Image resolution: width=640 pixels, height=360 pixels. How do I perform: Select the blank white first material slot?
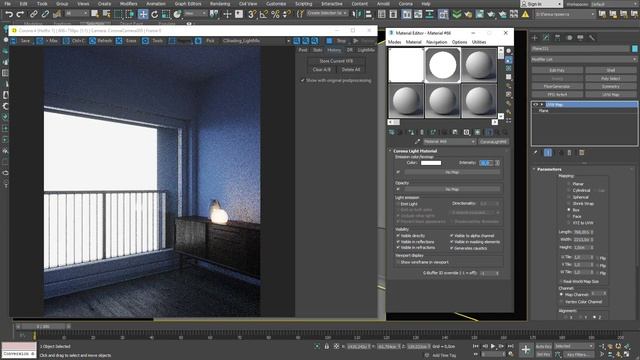pos(406,65)
